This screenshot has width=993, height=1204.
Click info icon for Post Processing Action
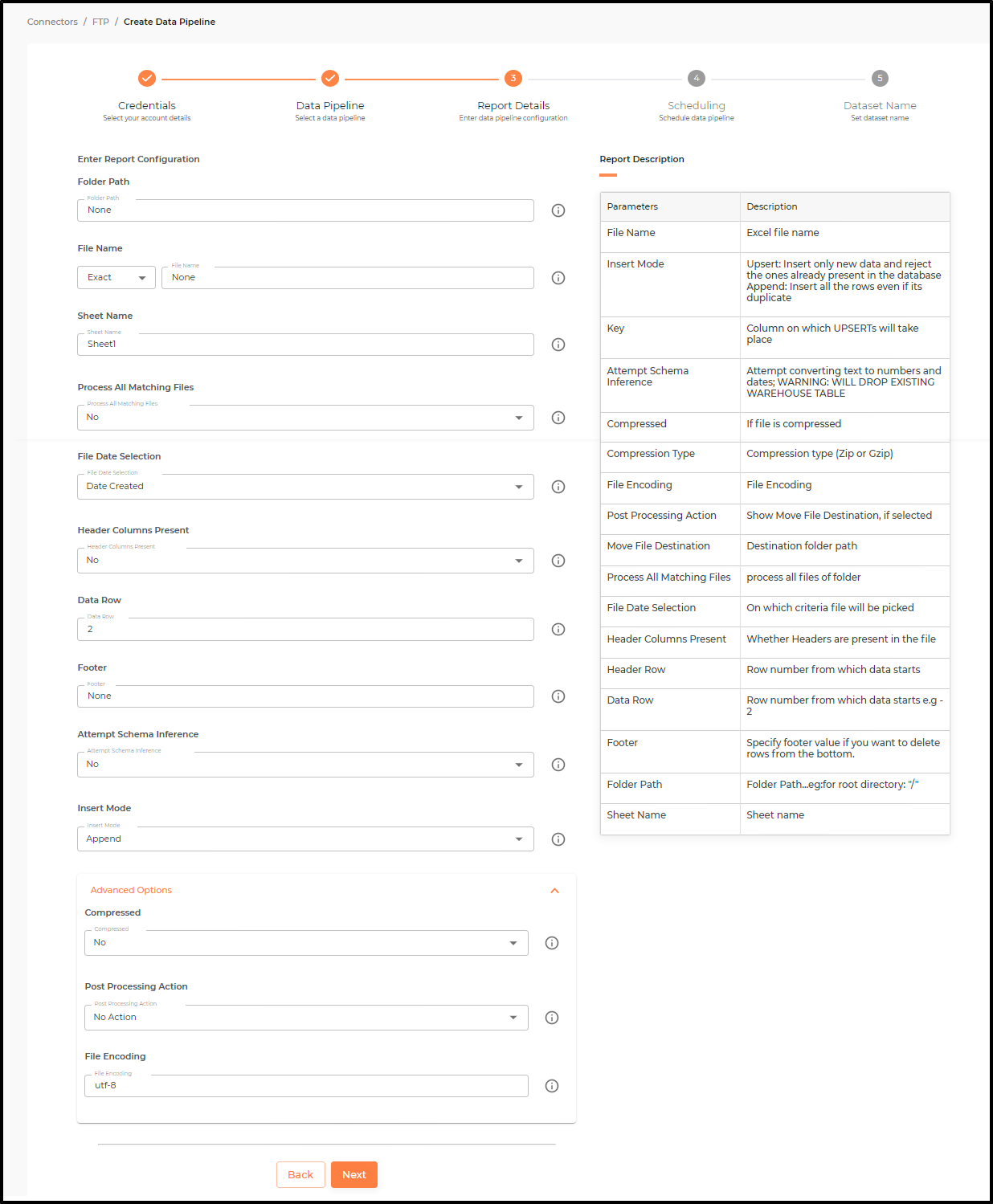(x=552, y=1018)
